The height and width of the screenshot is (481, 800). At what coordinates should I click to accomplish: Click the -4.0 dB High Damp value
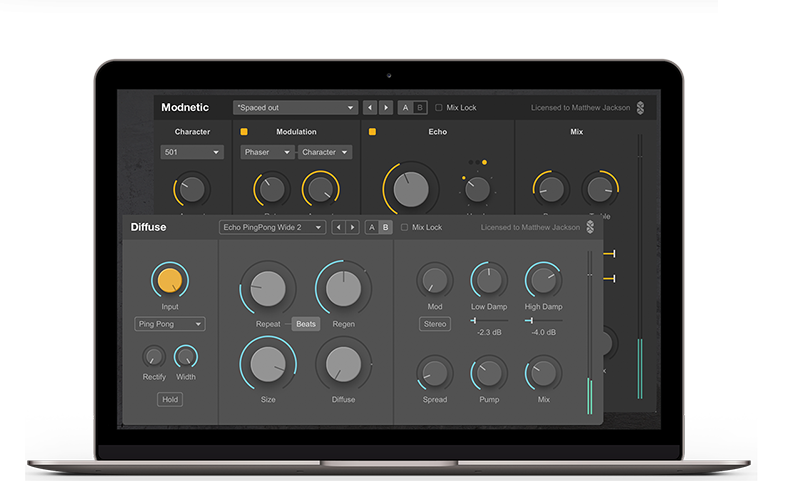pos(543,332)
